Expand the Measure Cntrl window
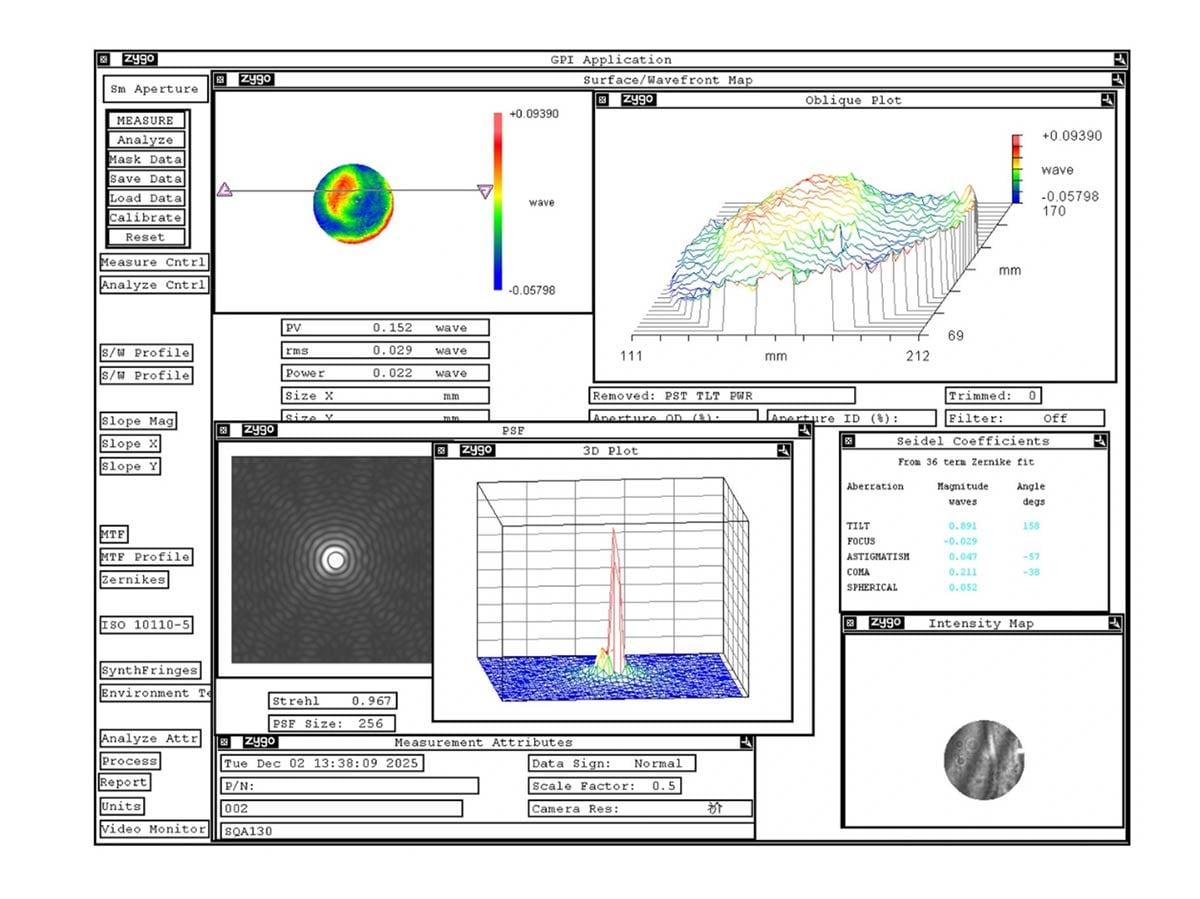This screenshot has width=1200, height=899. coord(154,263)
